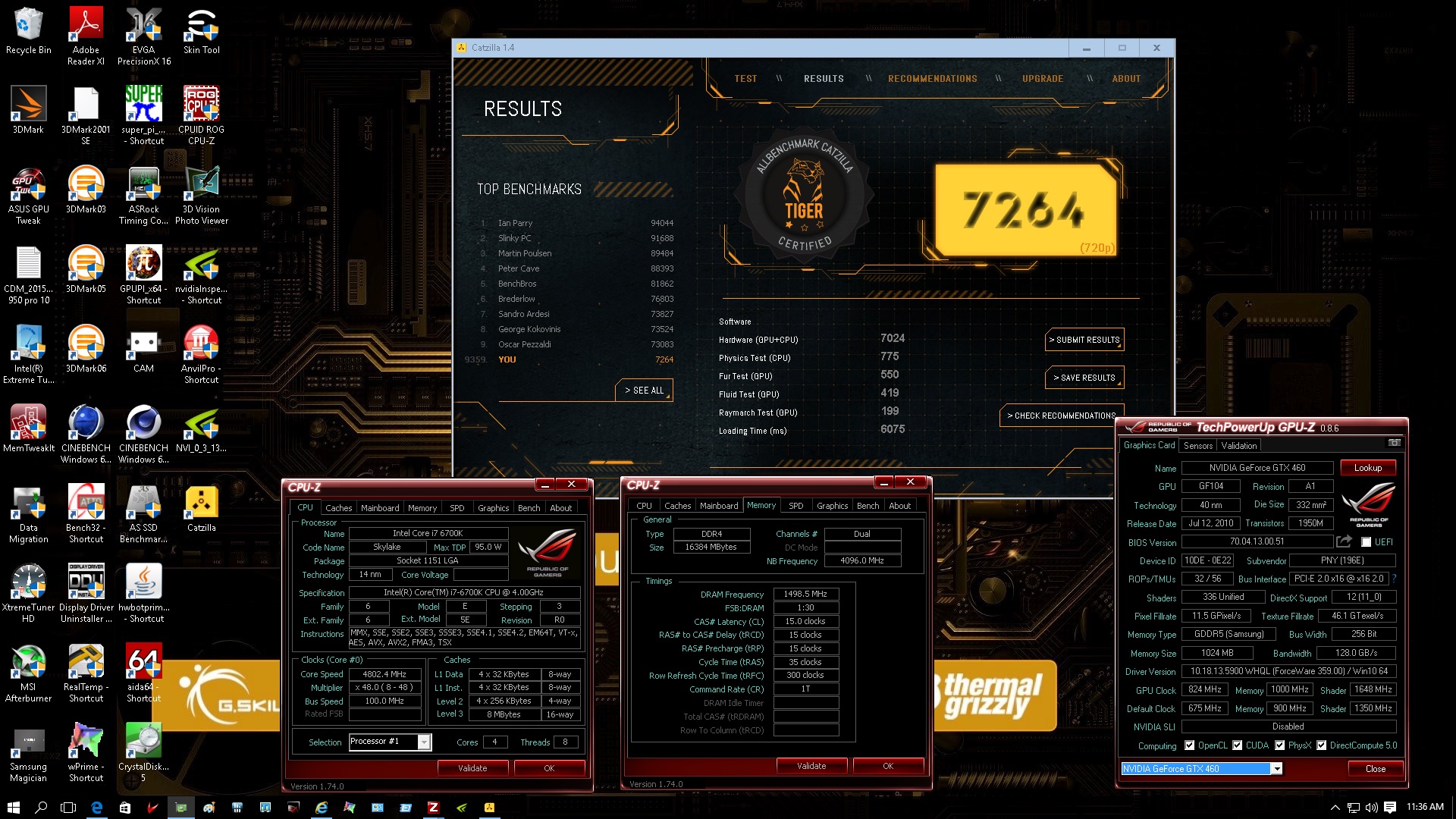Image resolution: width=1456 pixels, height=819 pixels.
Task: Launch EVGA PrecisionX 16 shortcut
Action: pos(143,36)
